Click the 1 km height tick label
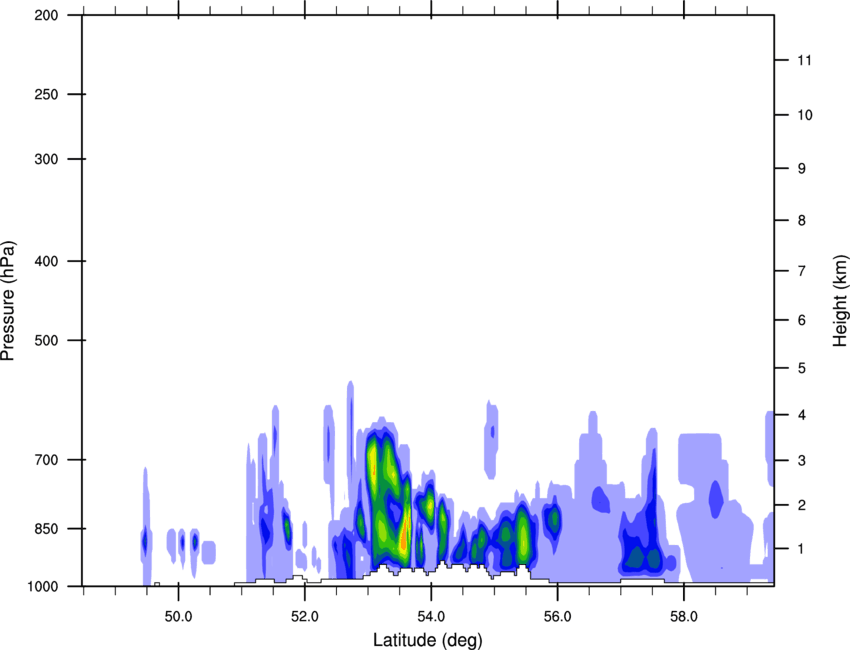This screenshot has width=850, height=650. click(802, 549)
